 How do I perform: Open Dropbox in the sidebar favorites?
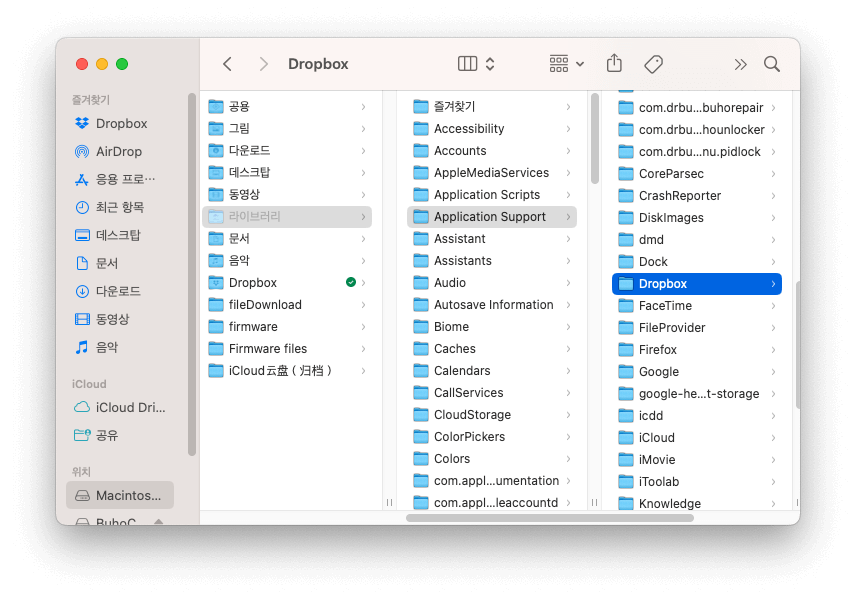point(120,123)
